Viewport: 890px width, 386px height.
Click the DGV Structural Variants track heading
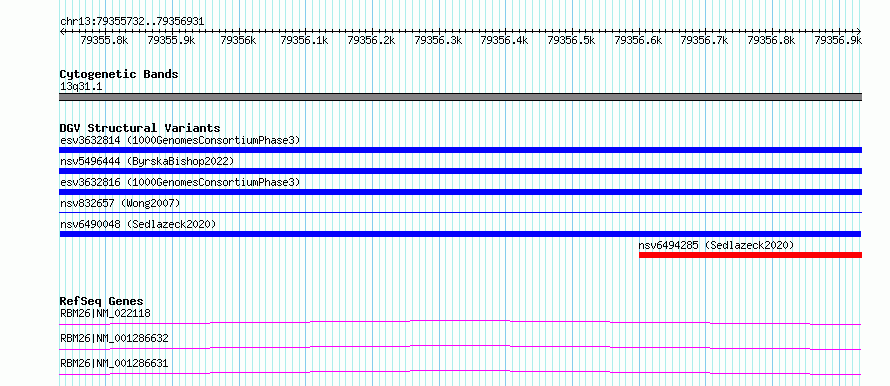coord(140,128)
